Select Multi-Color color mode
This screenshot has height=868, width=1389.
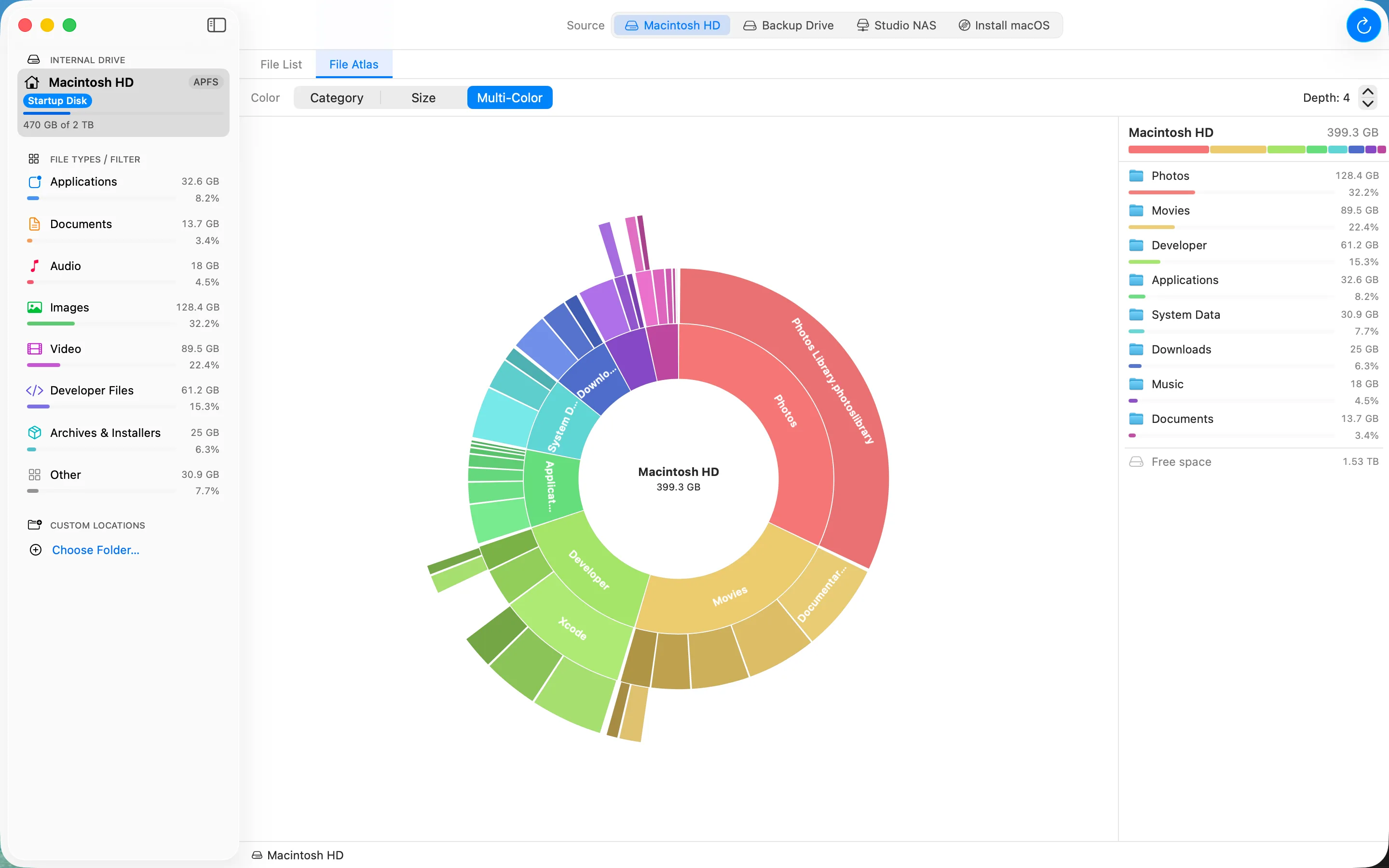tap(510, 97)
